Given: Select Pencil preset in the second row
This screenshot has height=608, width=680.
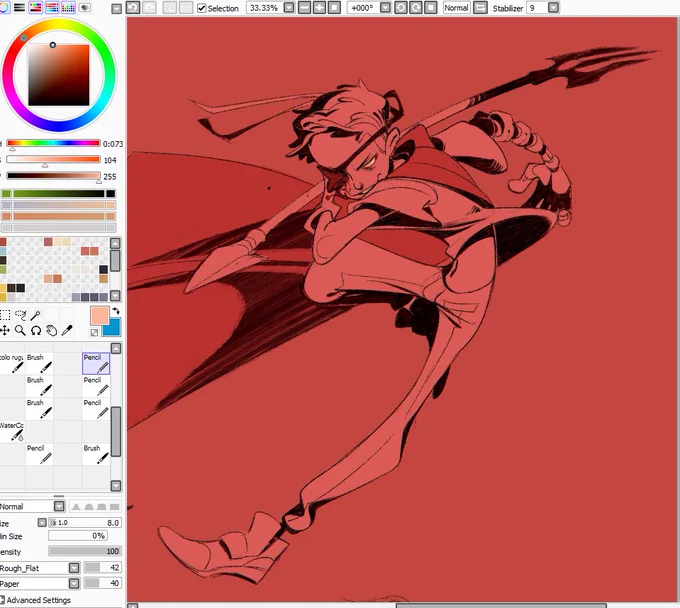Looking at the screenshot, I should 96,386.
